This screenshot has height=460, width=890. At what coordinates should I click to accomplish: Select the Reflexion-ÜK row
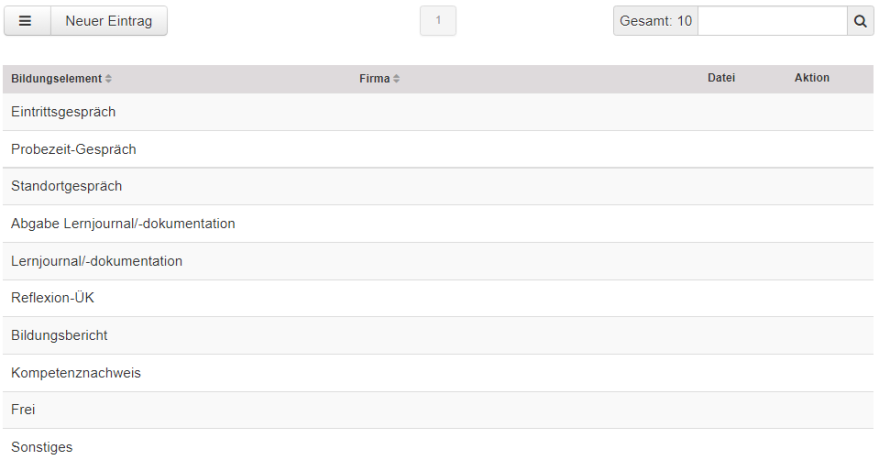53,298
